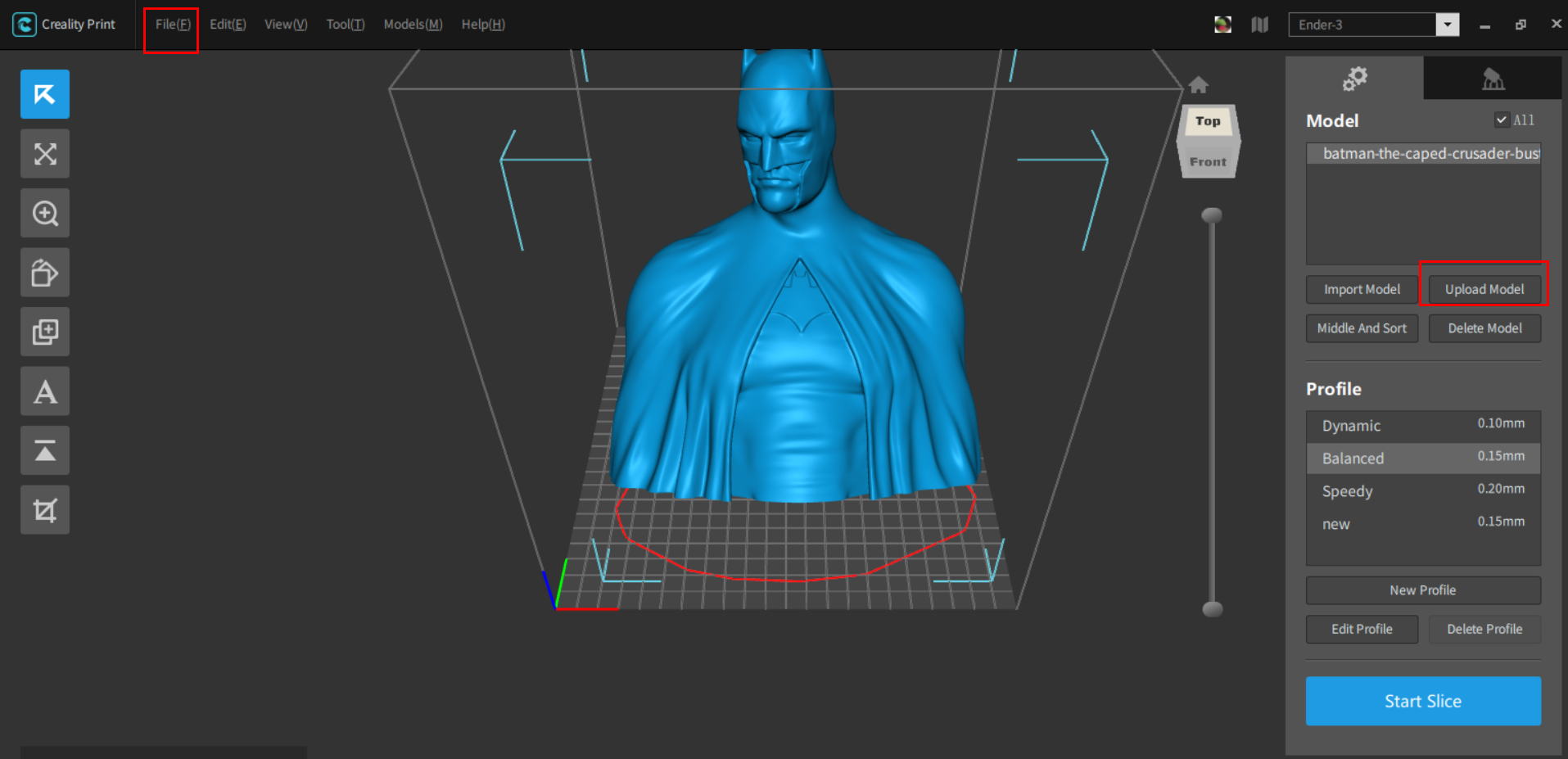Select the Speedy 0.20mm profile
Screen dimensions: 1568x759
click(x=1422, y=490)
